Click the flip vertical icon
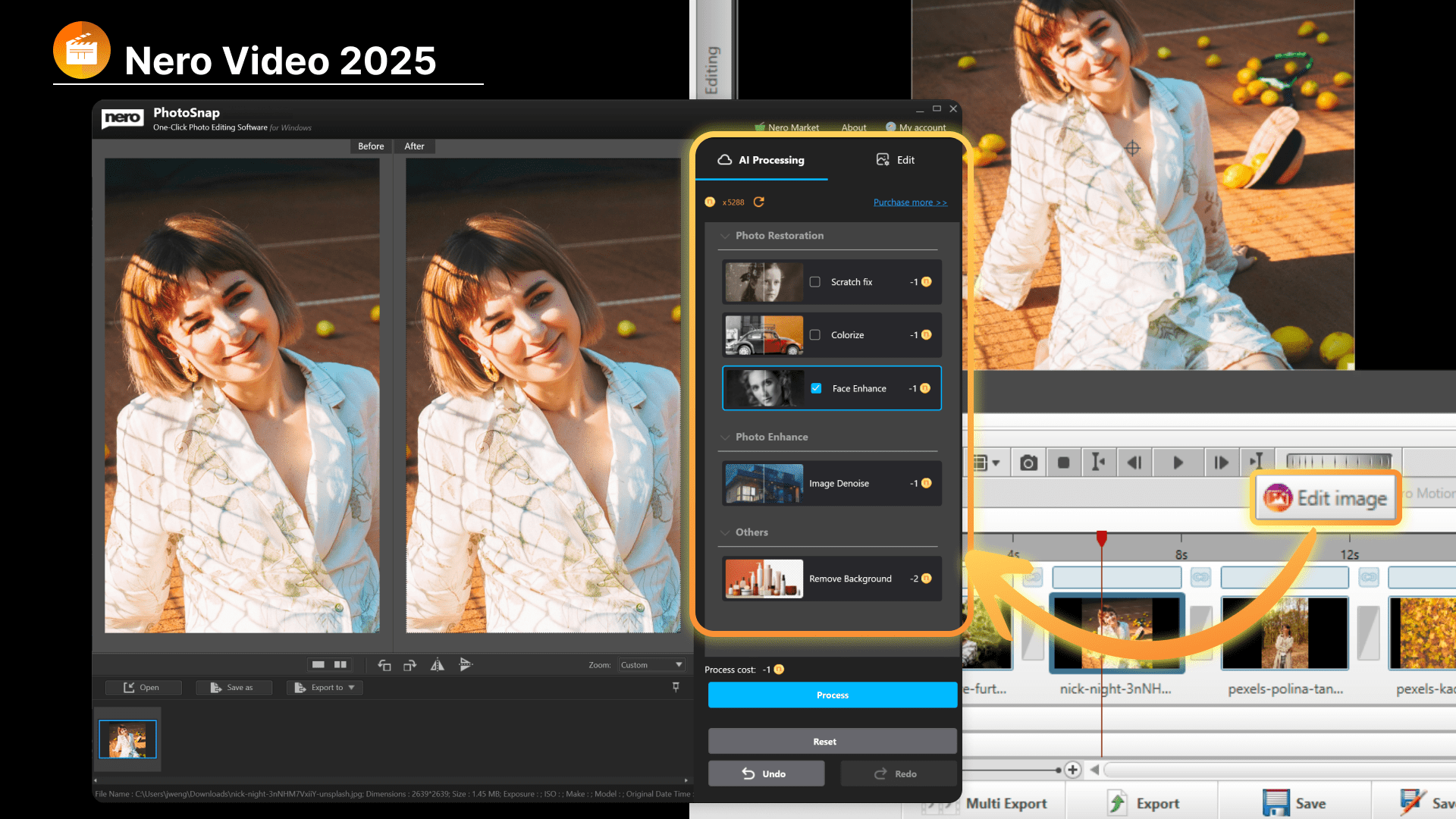The height and width of the screenshot is (819, 1456). pyautogui.click(x=466, y=665)
